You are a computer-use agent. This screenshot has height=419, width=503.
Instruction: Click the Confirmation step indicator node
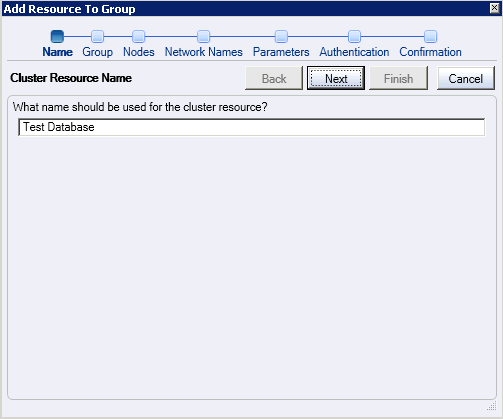coord(430,36)
